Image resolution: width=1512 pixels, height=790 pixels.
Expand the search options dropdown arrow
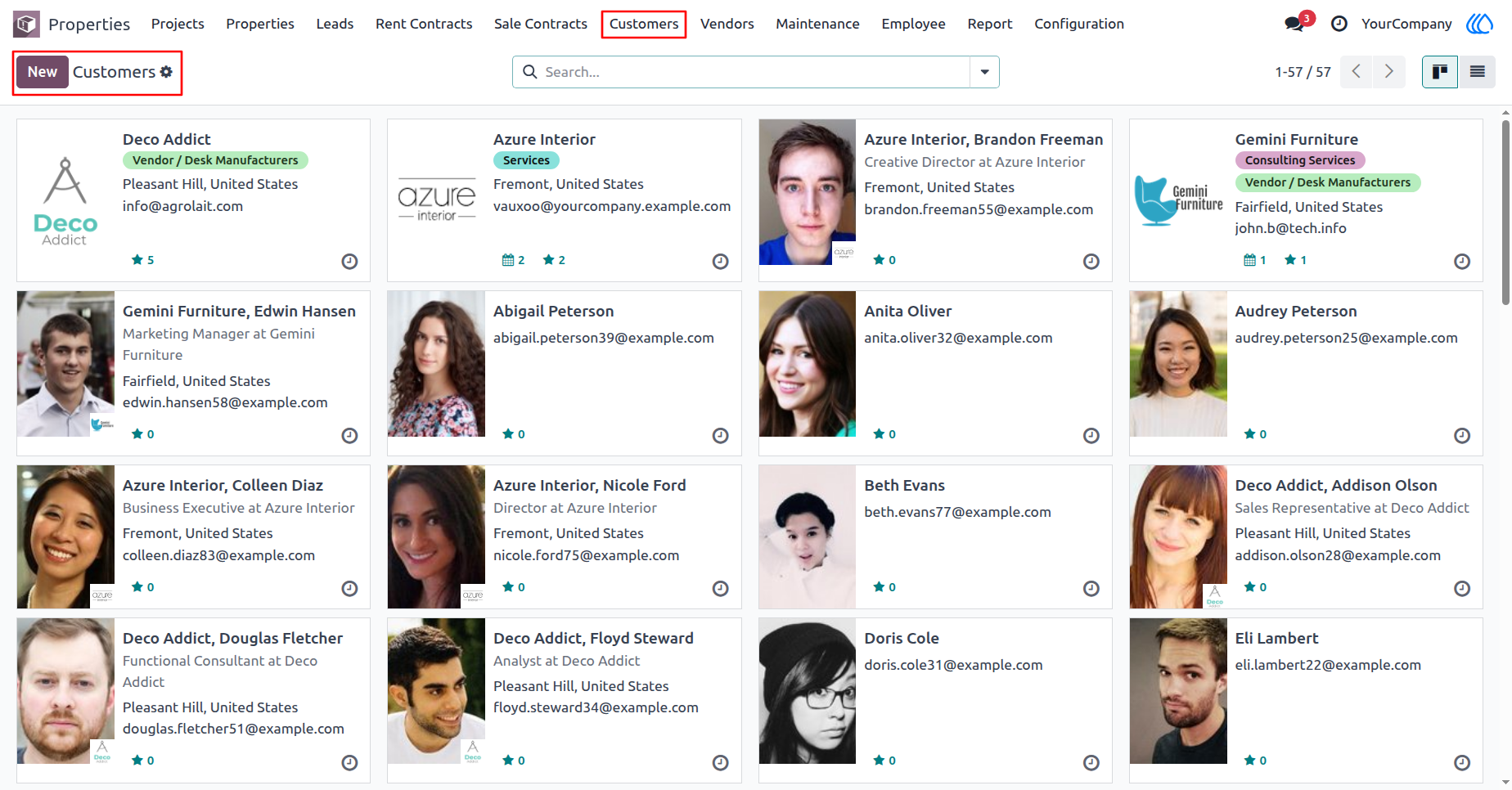click(x=984, y=72)
